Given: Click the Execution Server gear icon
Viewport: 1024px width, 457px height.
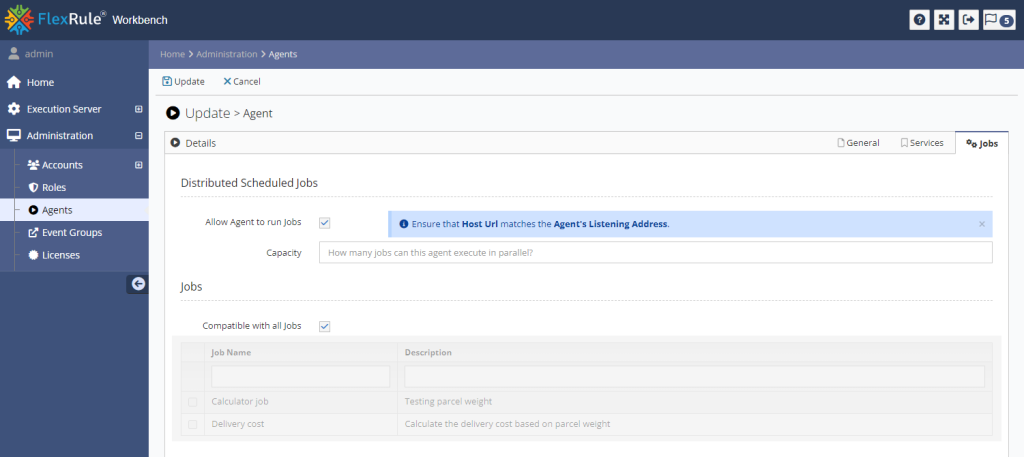Looking at the screenshot, I should pyautogui.click(x=14, y=109).
